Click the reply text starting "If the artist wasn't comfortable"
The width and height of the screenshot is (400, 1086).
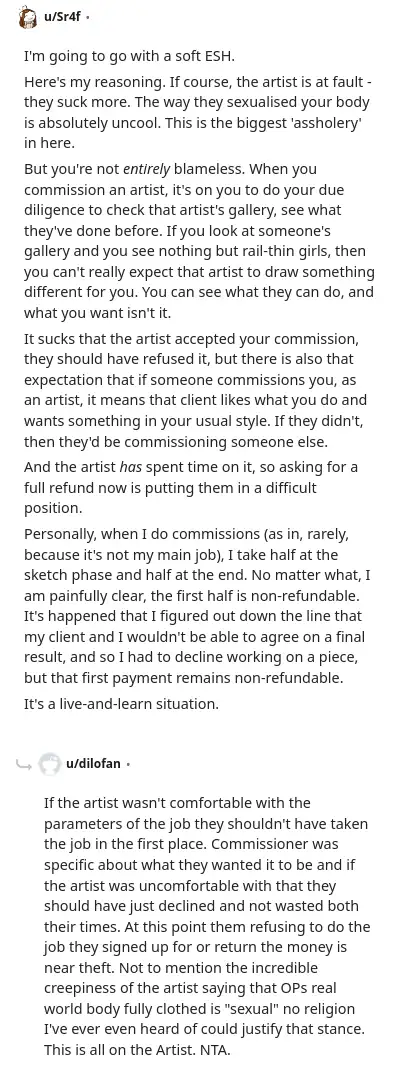tap(207, 926)
